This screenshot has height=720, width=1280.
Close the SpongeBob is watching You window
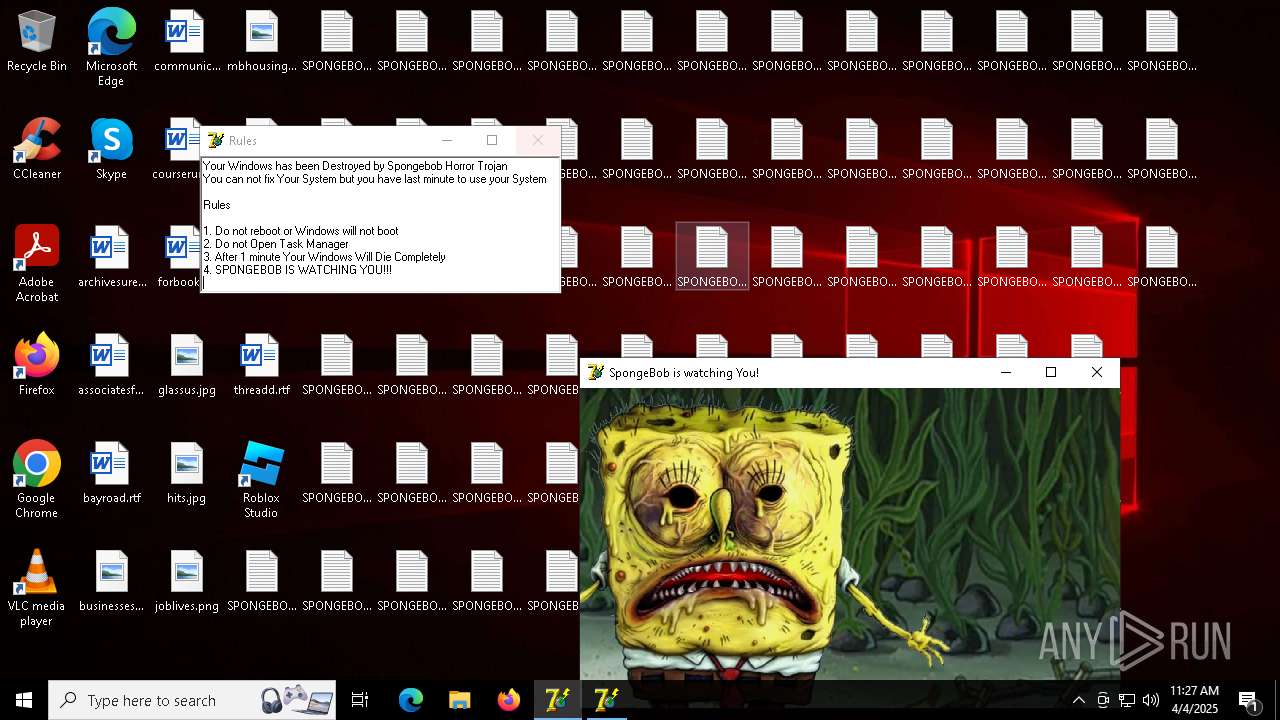tap(1097, 372)
